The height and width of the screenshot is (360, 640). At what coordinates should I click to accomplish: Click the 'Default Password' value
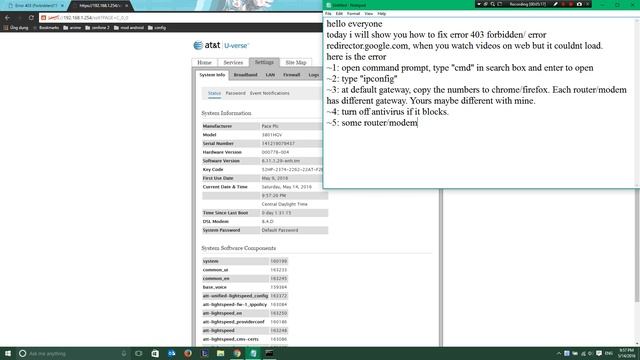coord(280,230)
